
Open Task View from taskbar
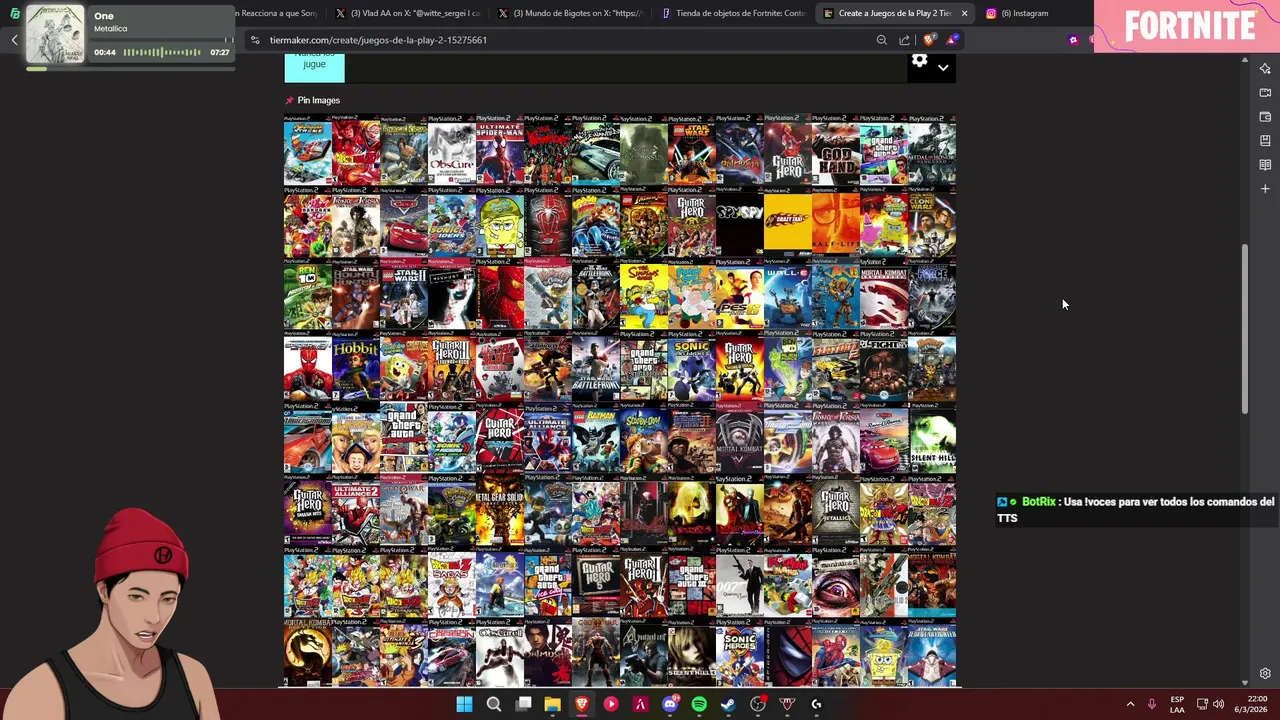click(523, 704)
